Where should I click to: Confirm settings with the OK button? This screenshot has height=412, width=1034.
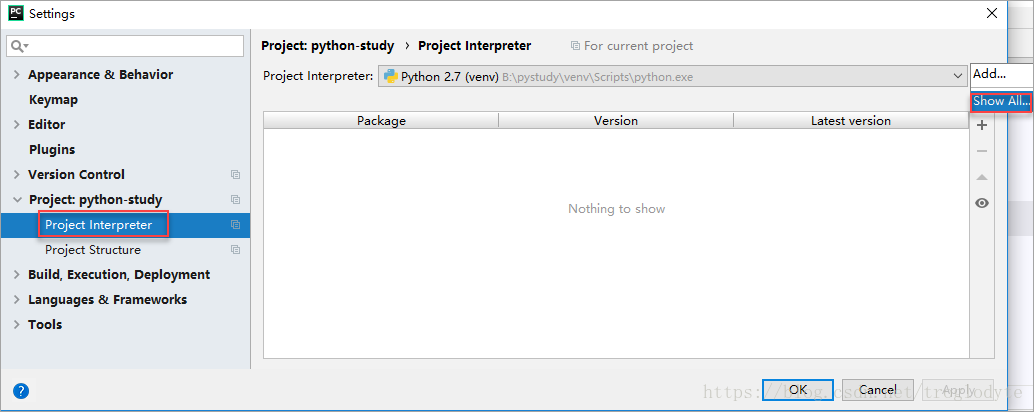coord(798,390)
